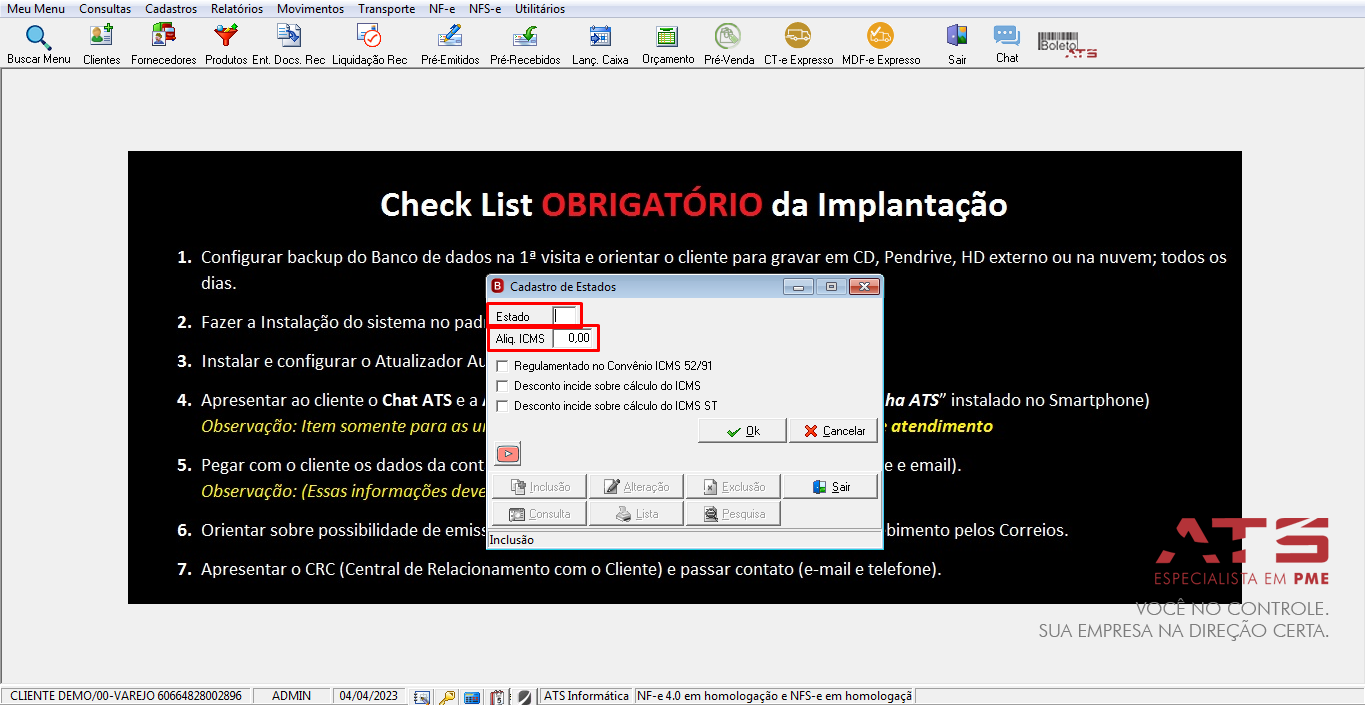This screenshot has width=1365, height=705.
Task: Open Lanç. Caixa toolbar icon
Action: click(x=600, y=45)
